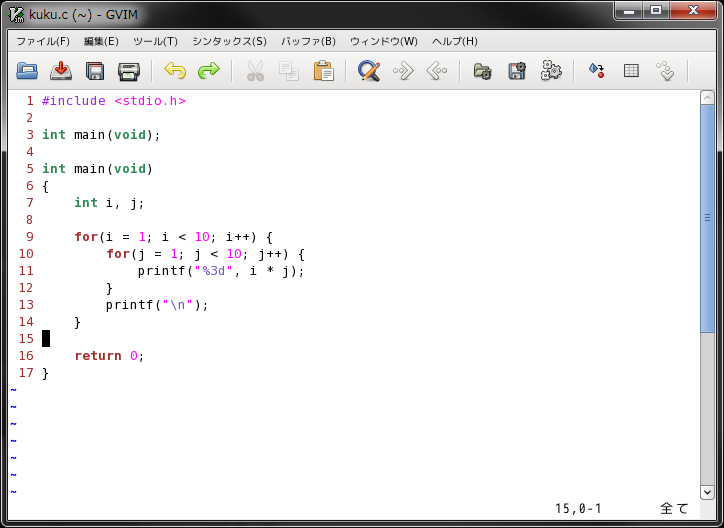Click the 'return 0;' line
This screenshot has width=724, height=528.
(x=109, y=356)
